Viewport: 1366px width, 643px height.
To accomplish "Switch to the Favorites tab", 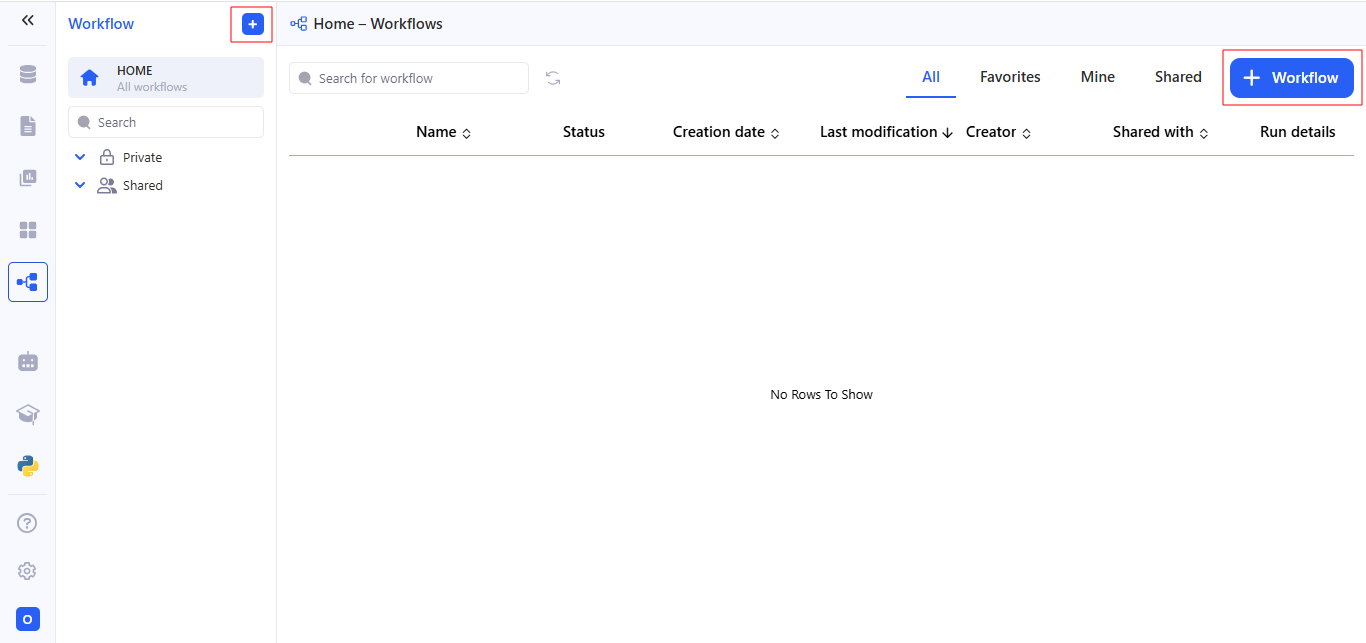I will [x=1010, y=77].
